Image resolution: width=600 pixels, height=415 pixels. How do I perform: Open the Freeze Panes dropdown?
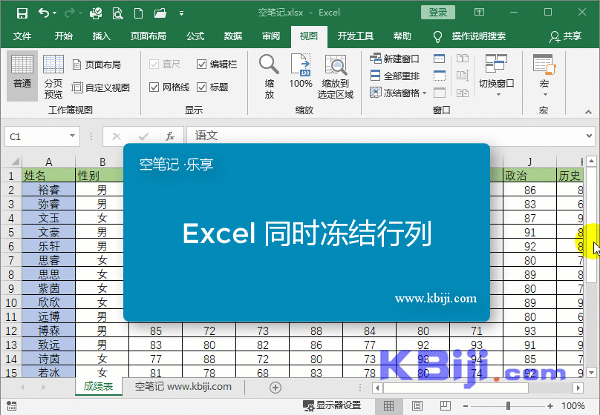[398, 93]
